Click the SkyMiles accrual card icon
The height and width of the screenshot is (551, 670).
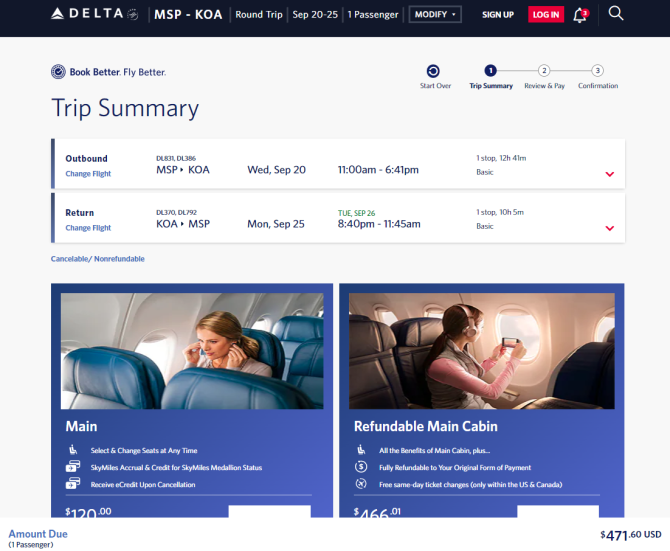click(73, 466)
